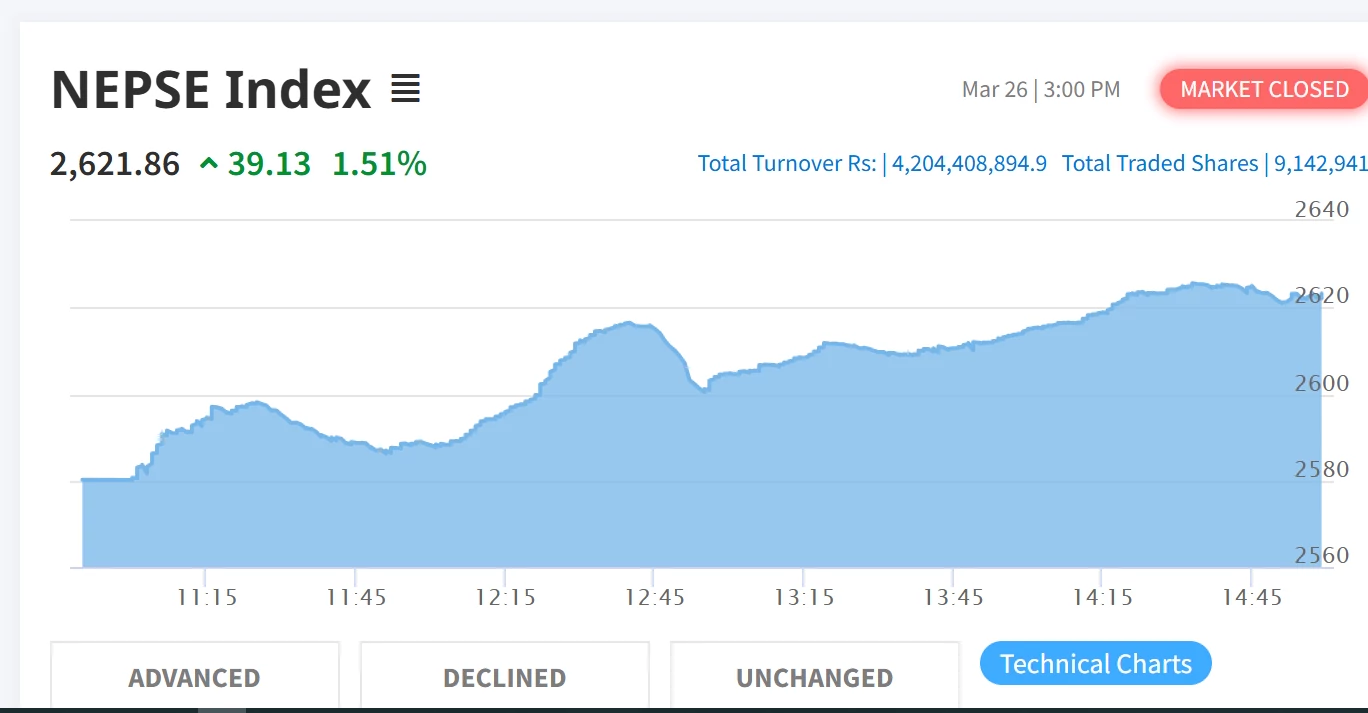Click the 14:15 time axis label

pos(1102,597)
